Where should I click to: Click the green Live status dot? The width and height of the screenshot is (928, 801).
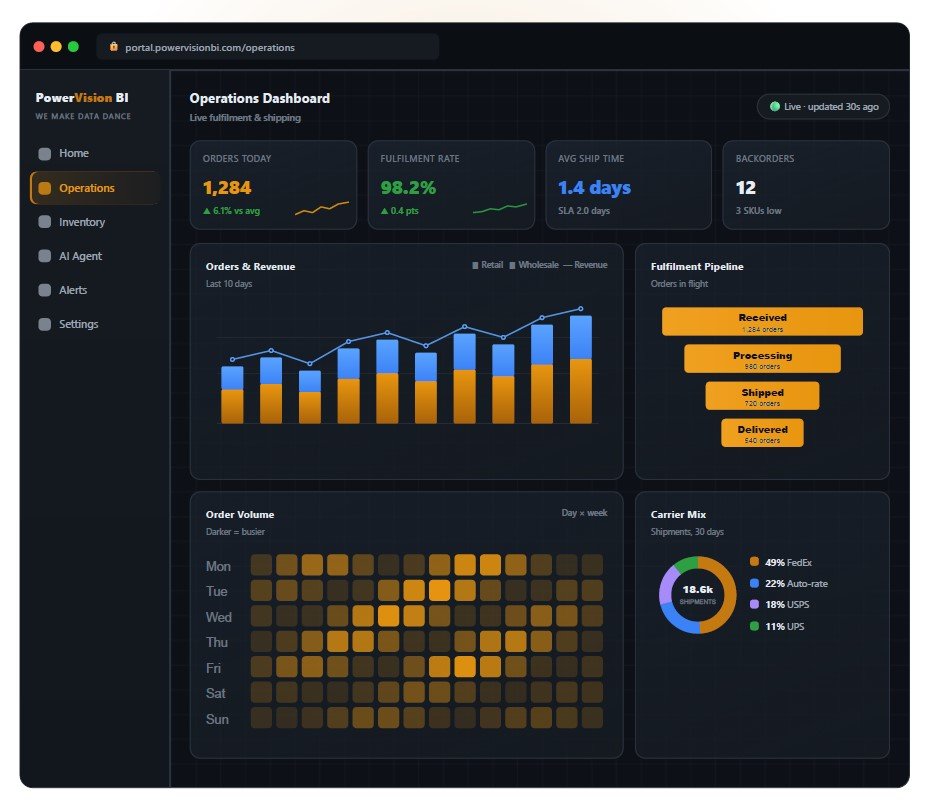[x=774, y=107]
